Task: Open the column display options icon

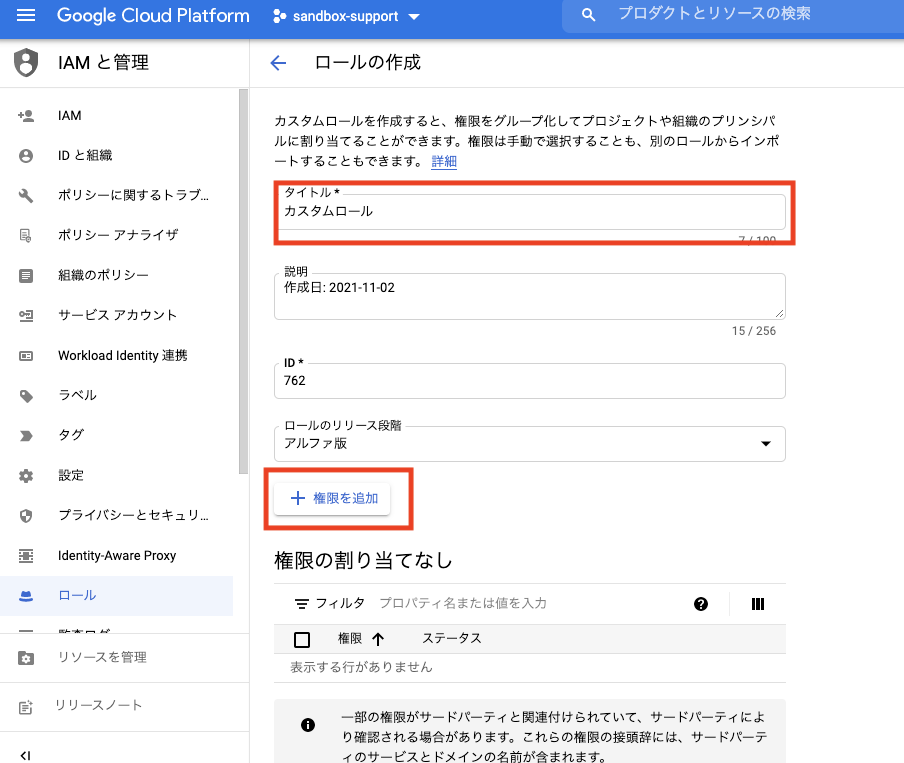Action: pyautogui.click(x=758, y=604)
